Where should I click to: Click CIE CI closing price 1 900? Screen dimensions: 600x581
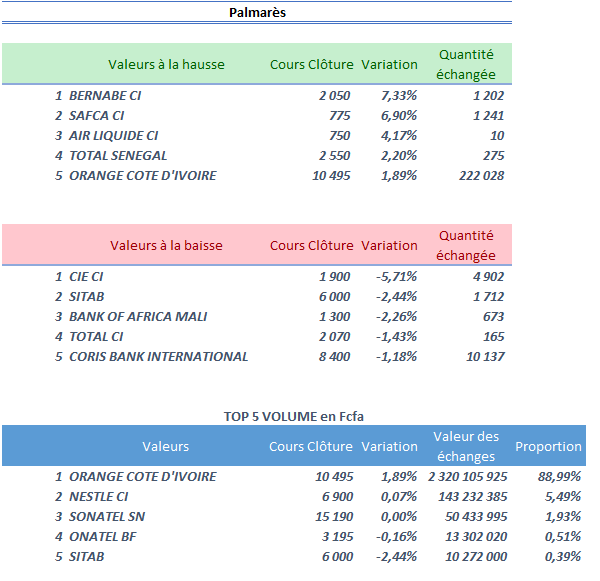pyautogui.click(x=334, y=276)
